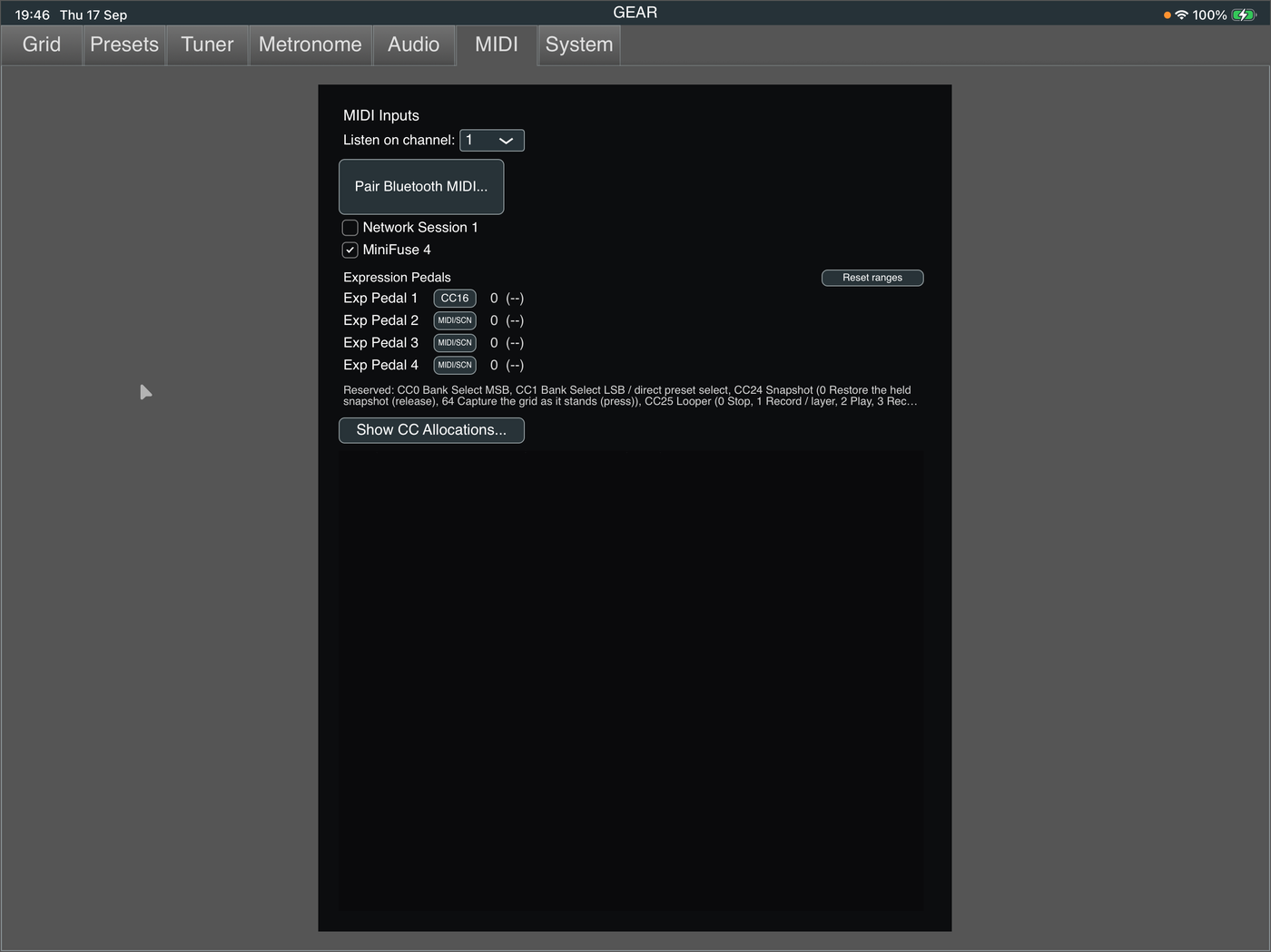Click the MIDI/SCN button for Exp Pedal 3

click(455, 343)
